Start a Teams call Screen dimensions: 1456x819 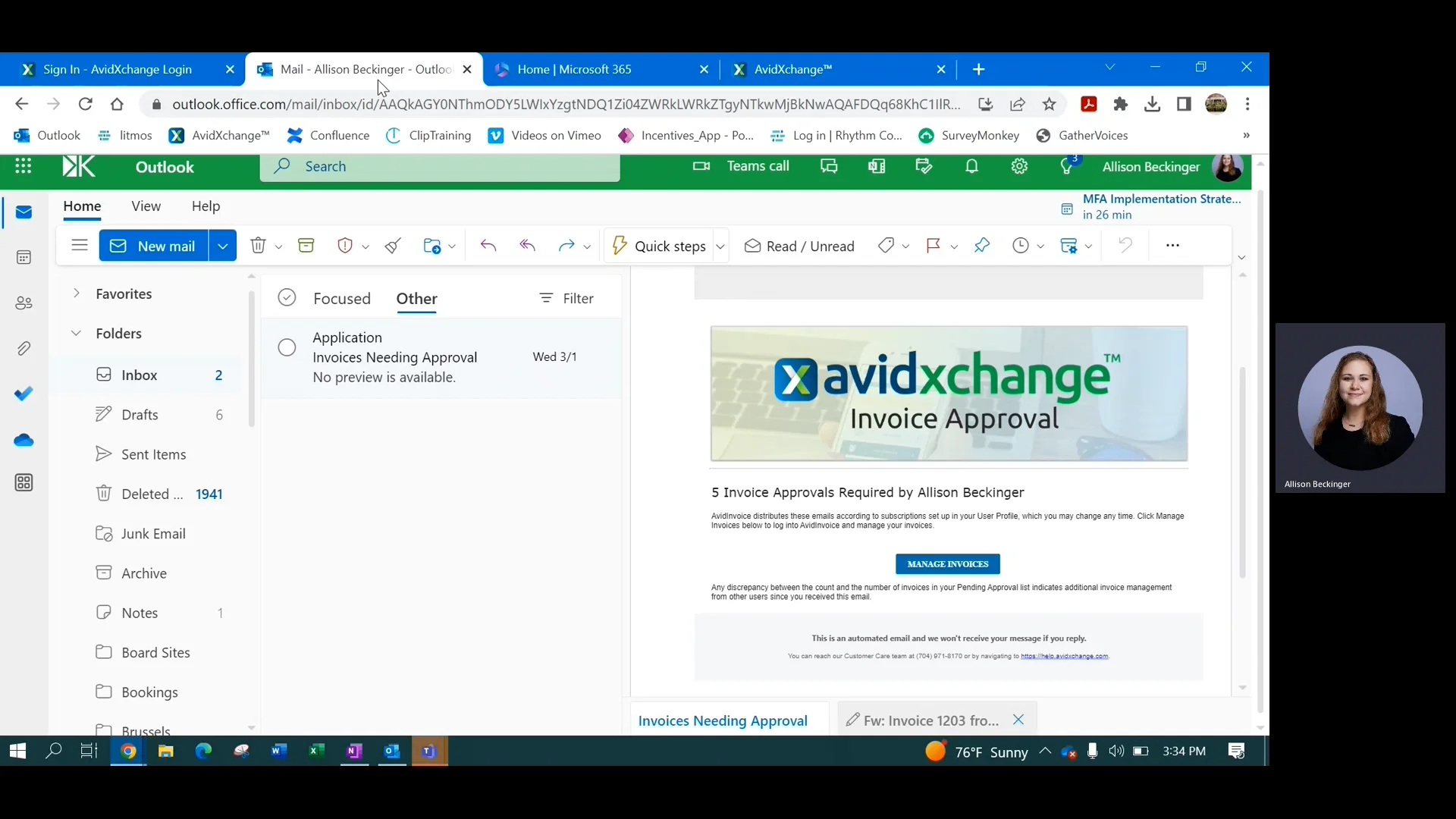pyautogui.click(x=742, y=167)
